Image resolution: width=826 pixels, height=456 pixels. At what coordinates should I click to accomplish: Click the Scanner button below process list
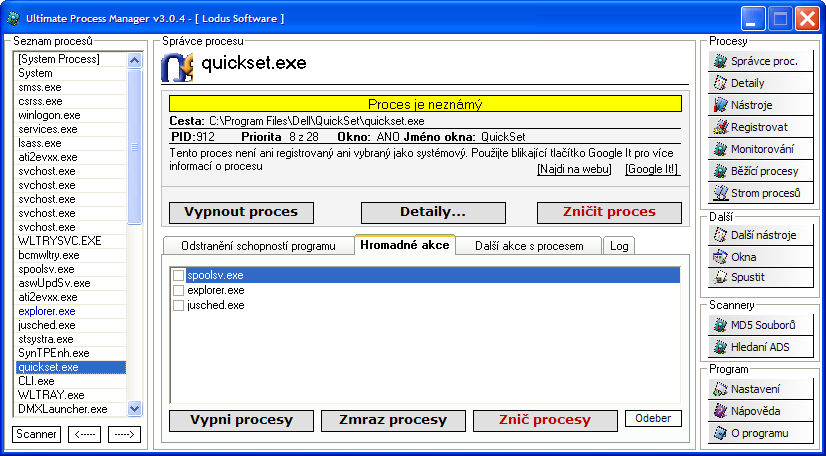point(36,434)
